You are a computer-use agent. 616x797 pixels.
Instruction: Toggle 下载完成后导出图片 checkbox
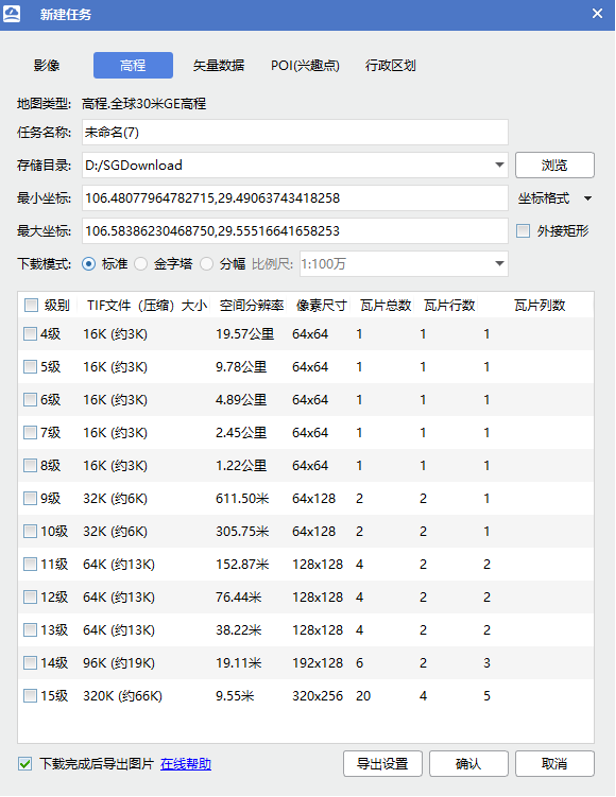coord(26,764)
